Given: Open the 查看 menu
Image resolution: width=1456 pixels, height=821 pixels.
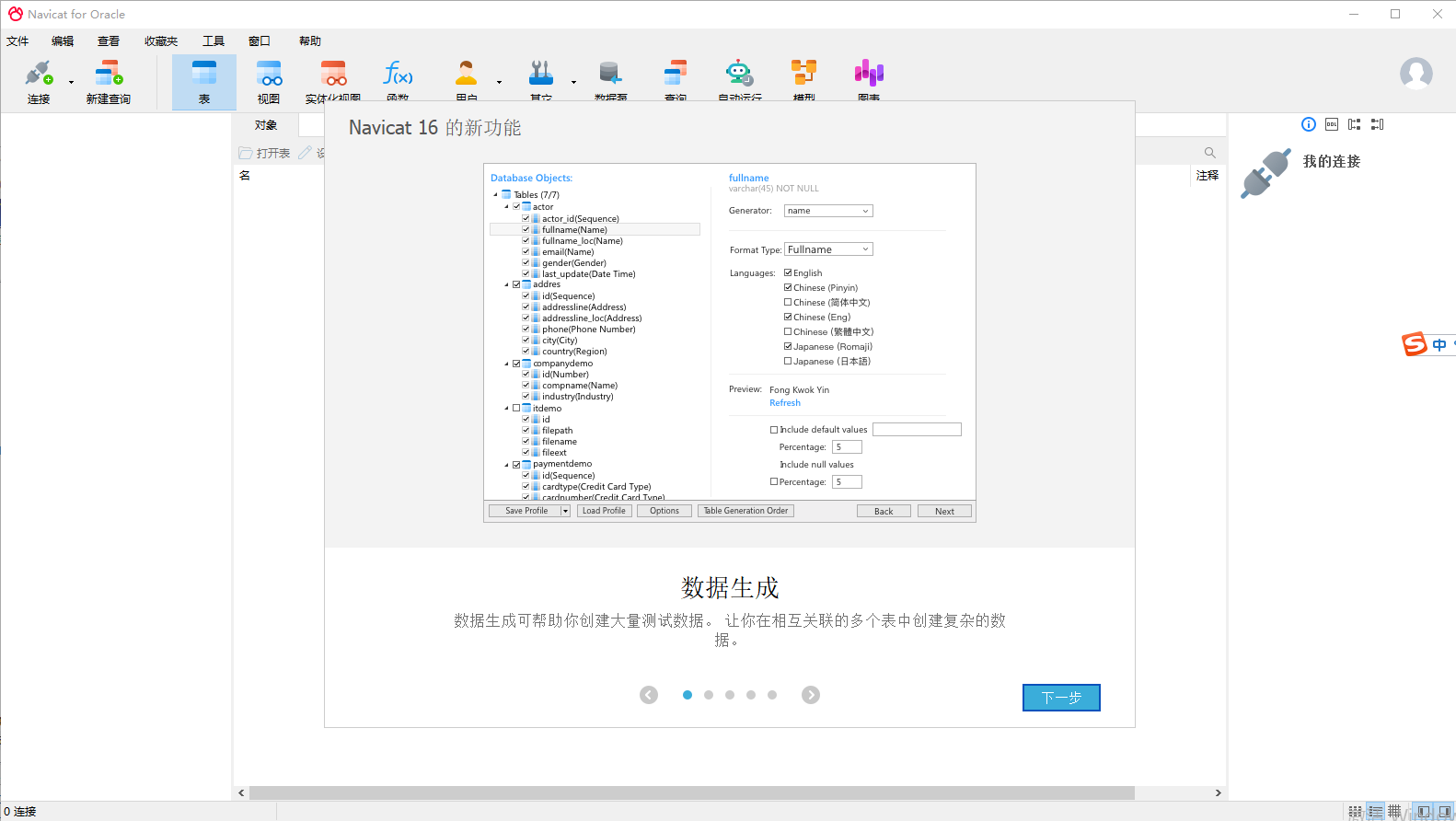Looking at the screenshot, I should pos(109,41).
